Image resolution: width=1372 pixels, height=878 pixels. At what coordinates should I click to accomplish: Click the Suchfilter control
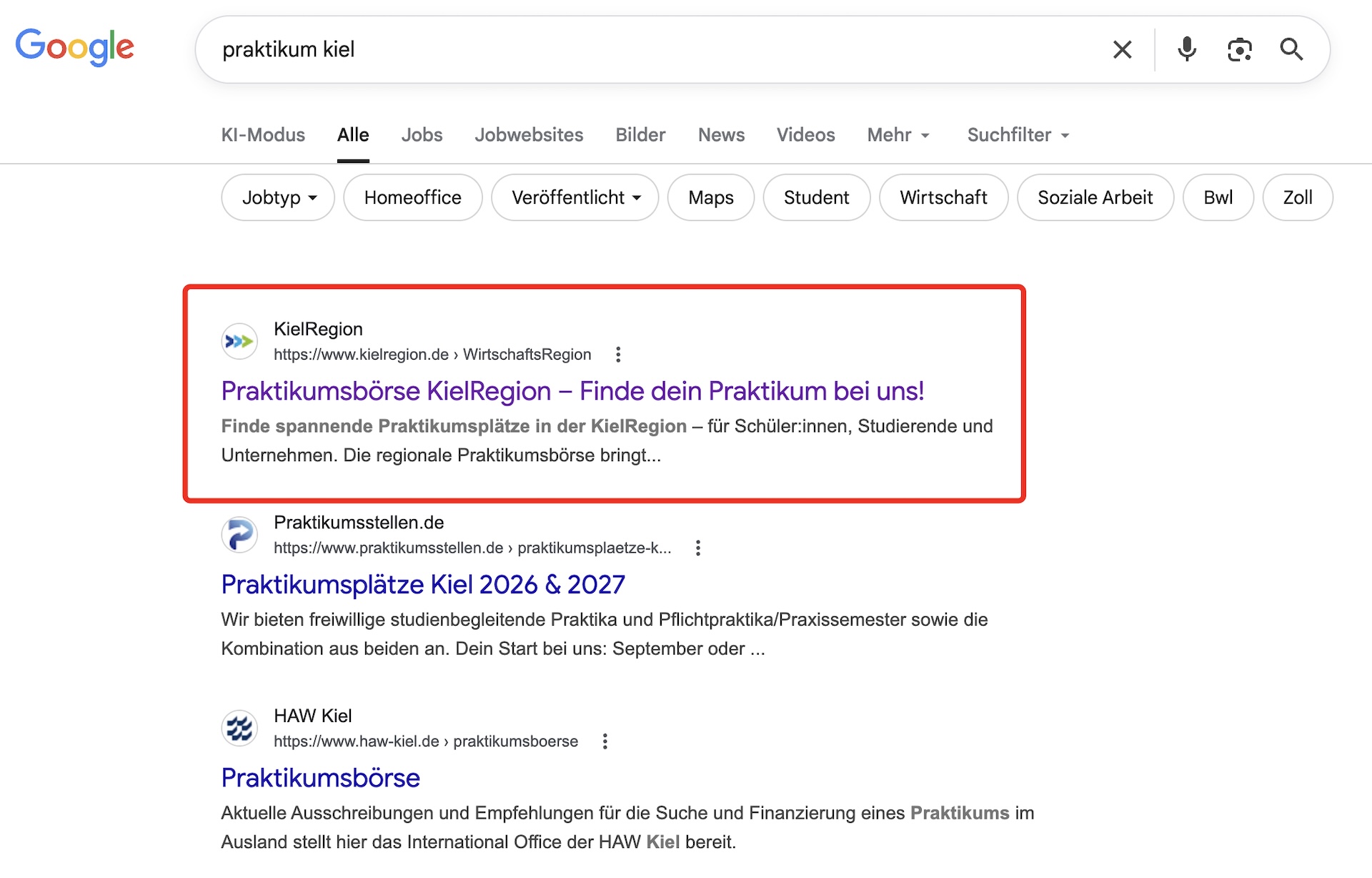[1016, 135]
